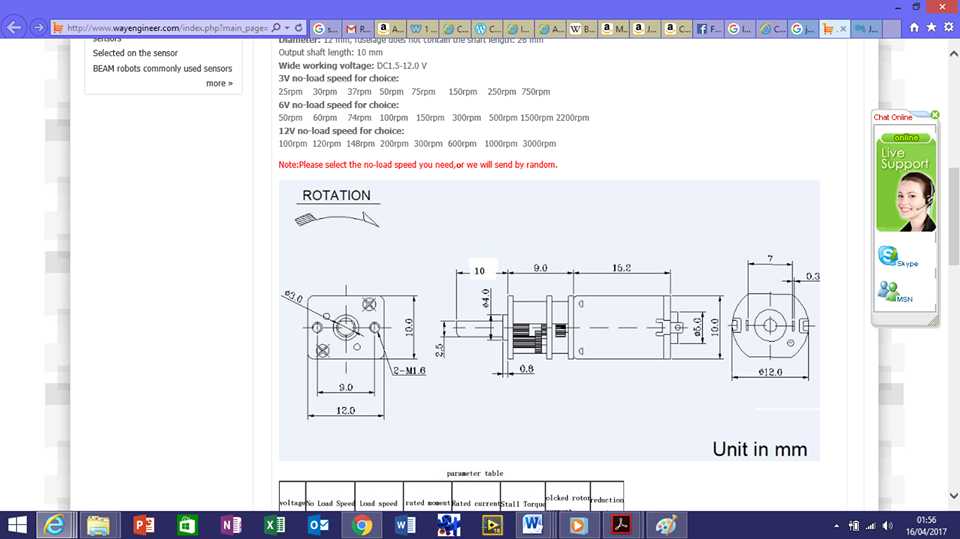Switch to the Wikipedia 'W B...' tab

point(582,28)
